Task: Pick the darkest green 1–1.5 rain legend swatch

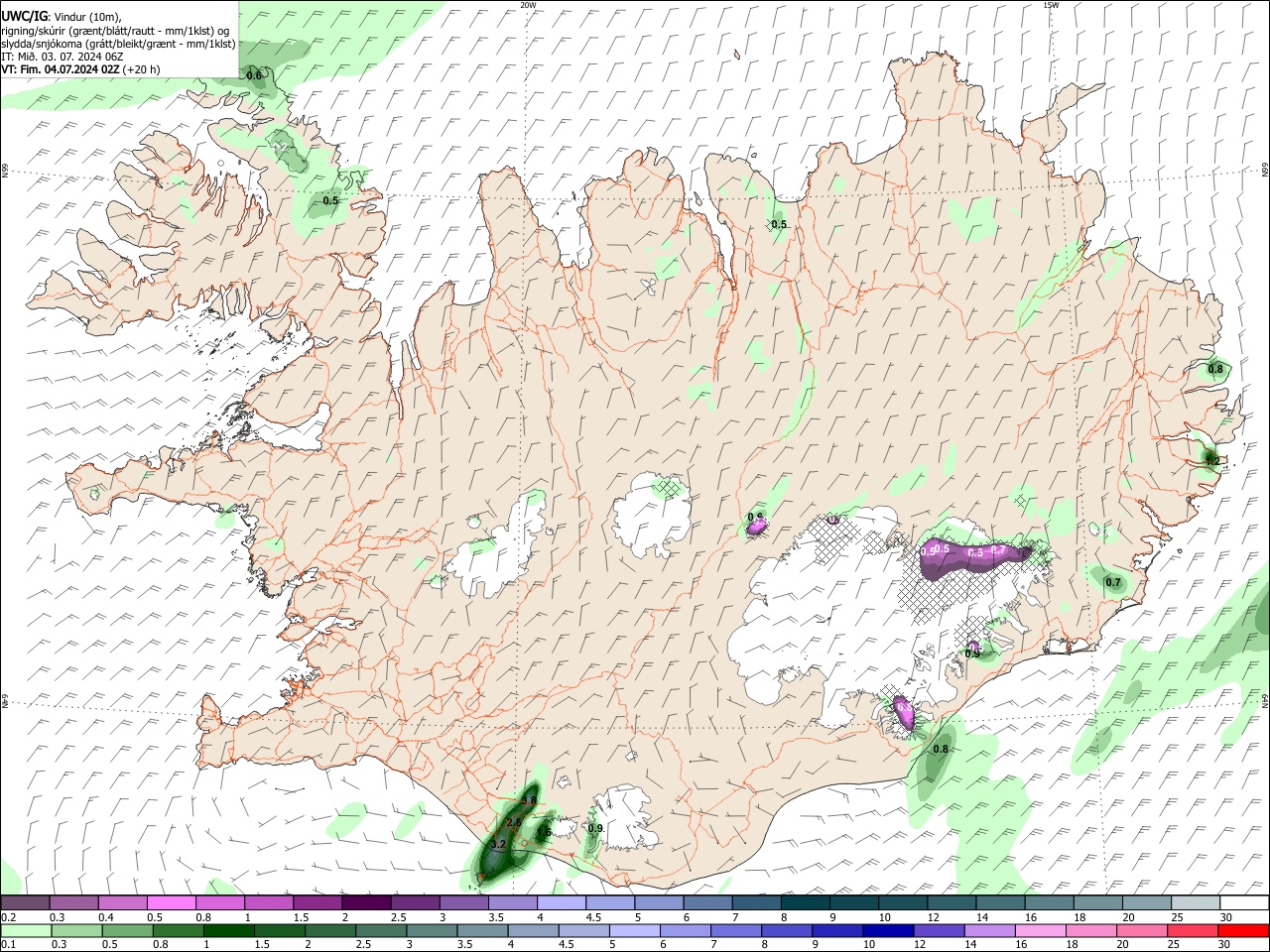Action: [227, 931]
